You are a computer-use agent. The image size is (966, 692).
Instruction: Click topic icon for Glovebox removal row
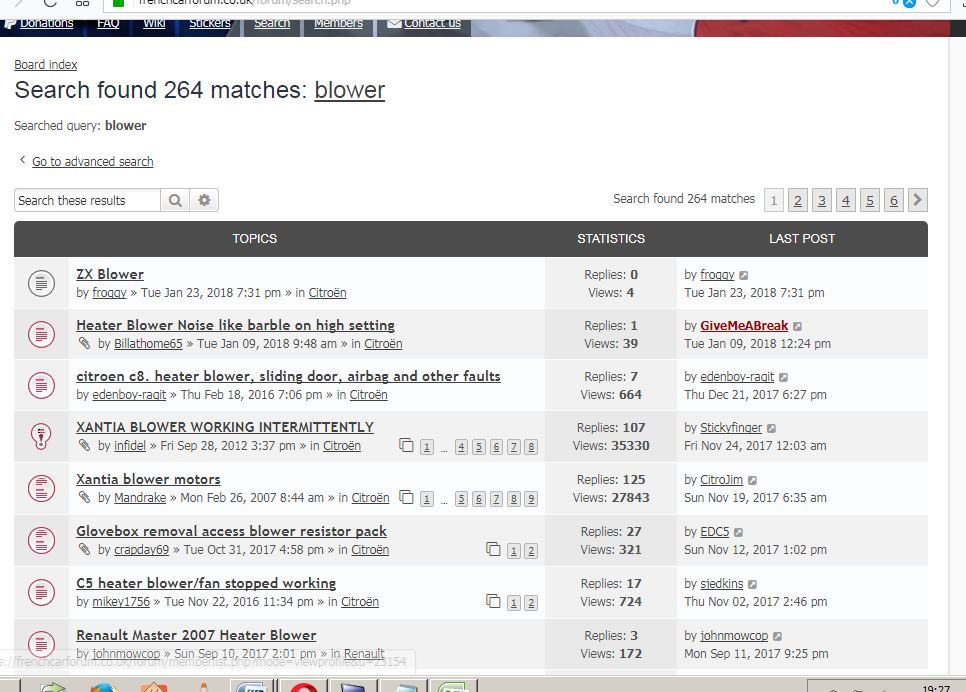[x=41, y=540]
